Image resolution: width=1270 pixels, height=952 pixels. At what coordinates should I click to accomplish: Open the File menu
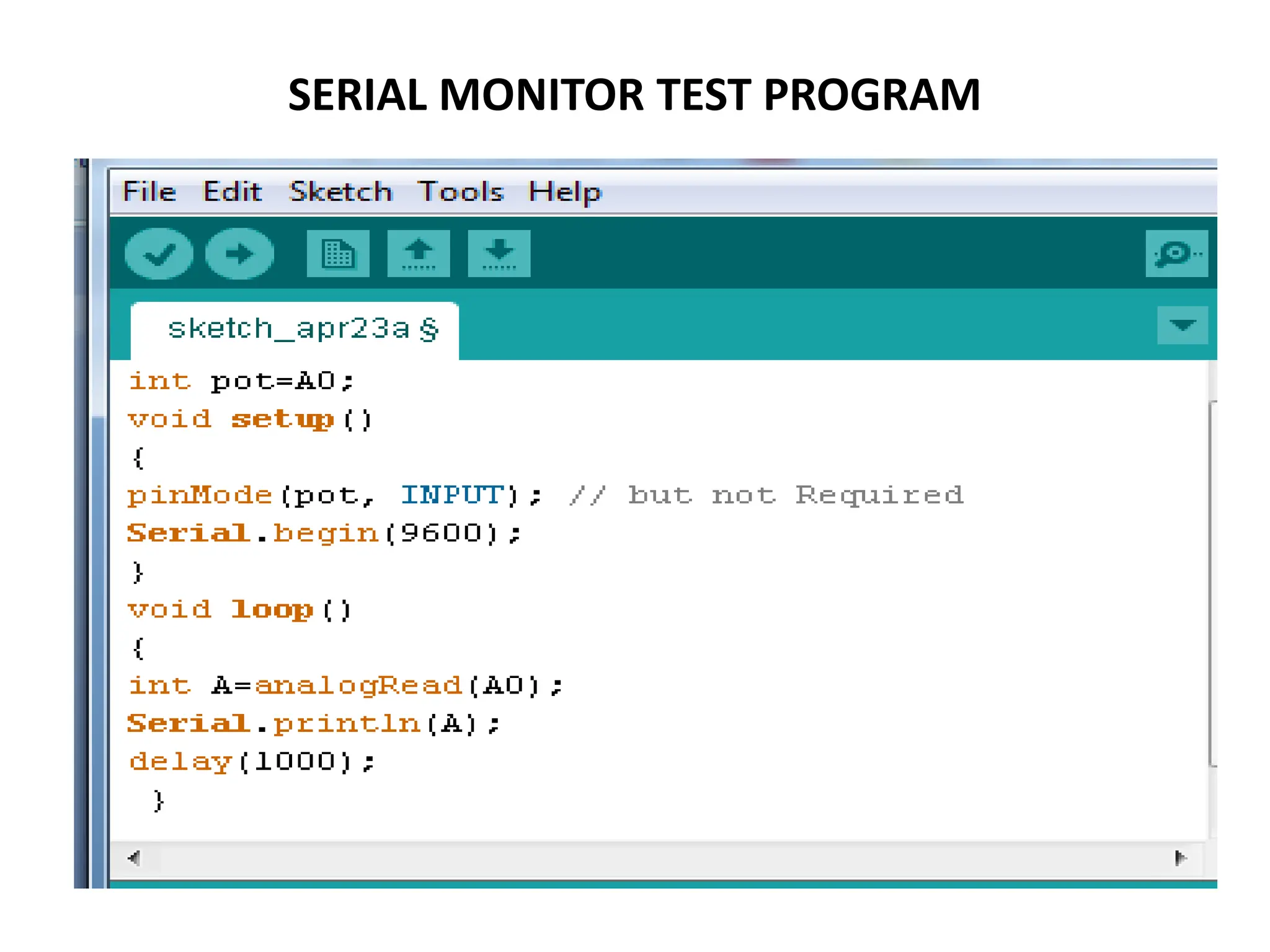click(x=149, y=192)
